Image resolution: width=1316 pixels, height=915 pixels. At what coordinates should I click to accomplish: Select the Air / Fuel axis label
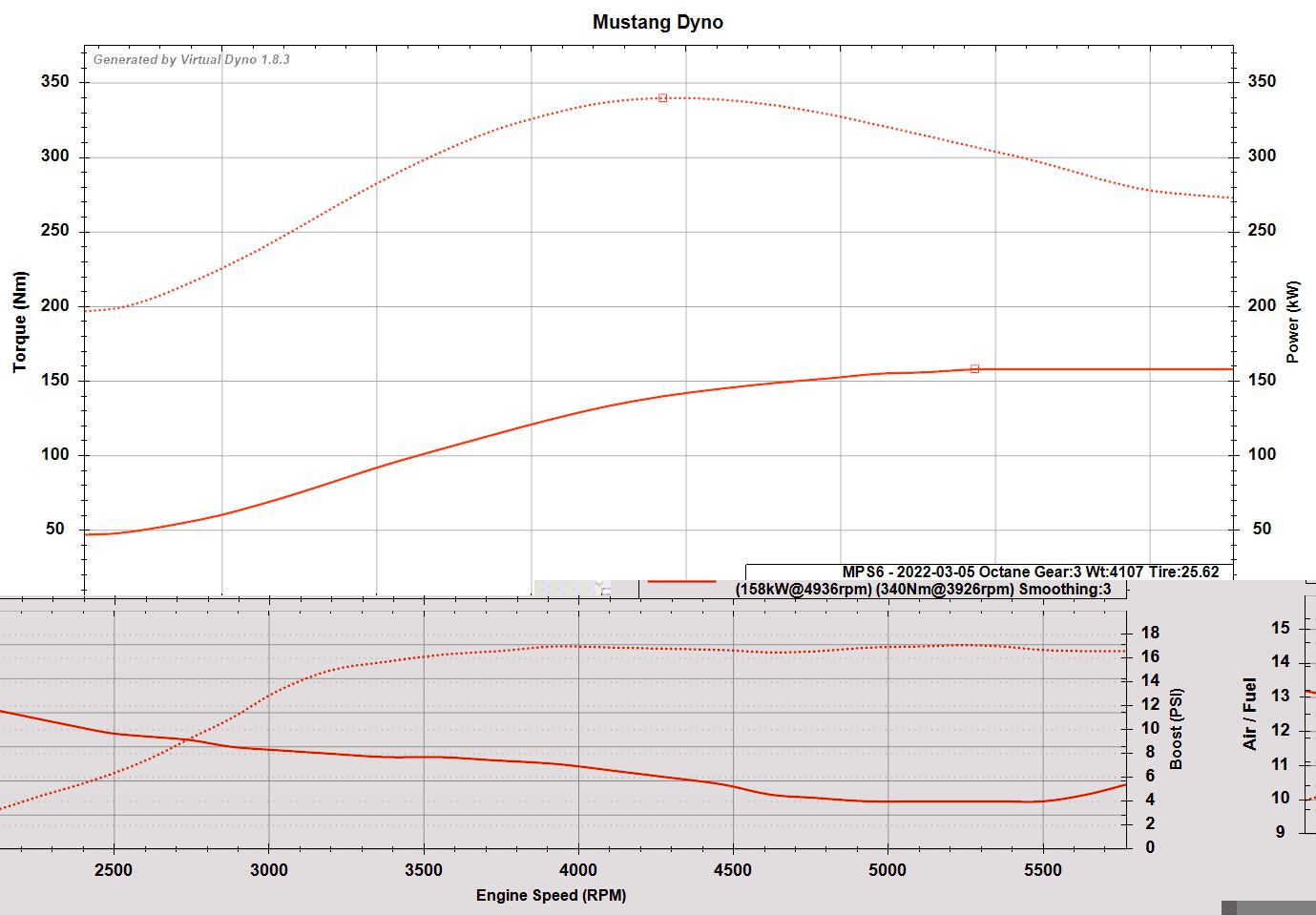click(x=1250, y=714)
